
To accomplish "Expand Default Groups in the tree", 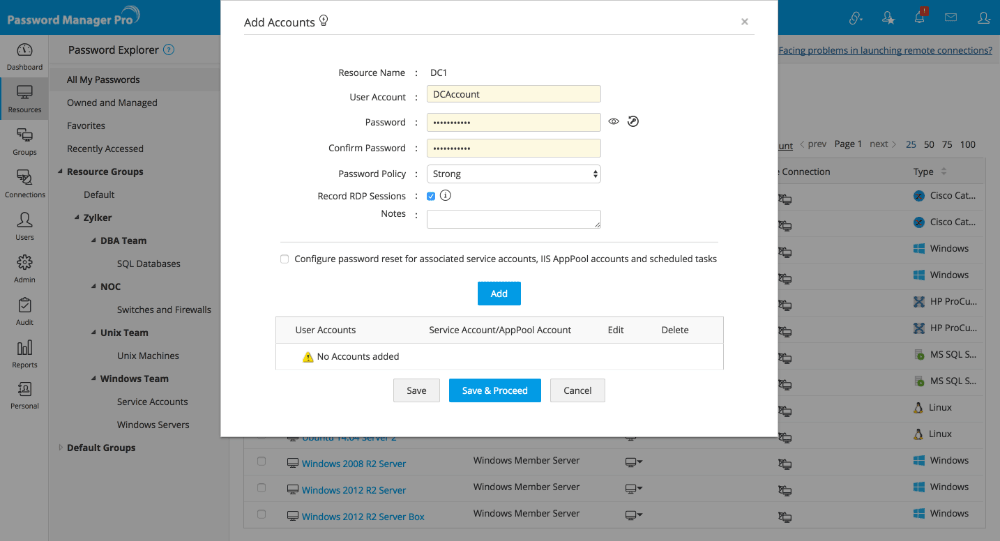I will (x=60, y=448).
